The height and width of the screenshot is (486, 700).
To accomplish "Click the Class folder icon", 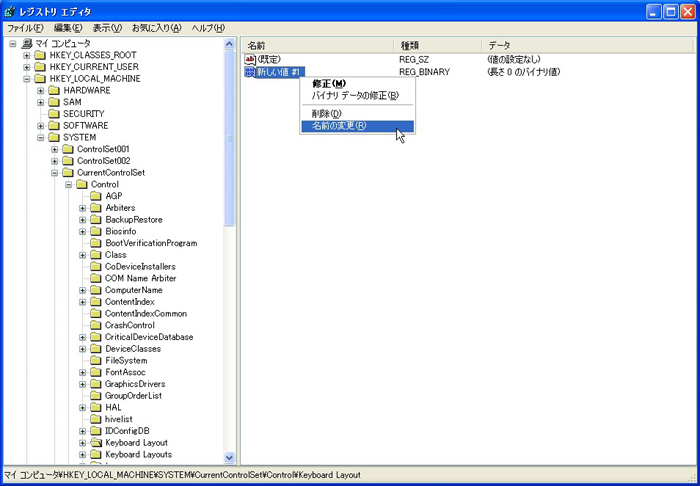I will click(96, 255).
